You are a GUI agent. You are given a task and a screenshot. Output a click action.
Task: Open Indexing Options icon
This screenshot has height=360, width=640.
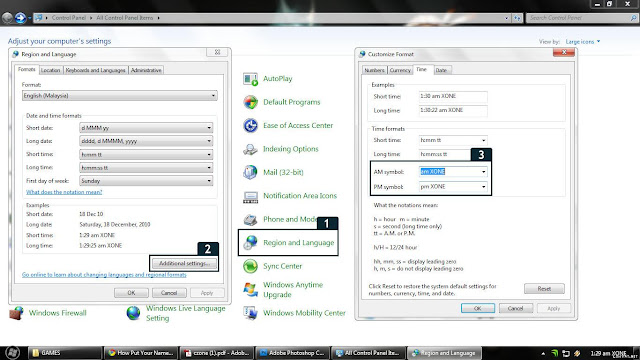(250, 149)
